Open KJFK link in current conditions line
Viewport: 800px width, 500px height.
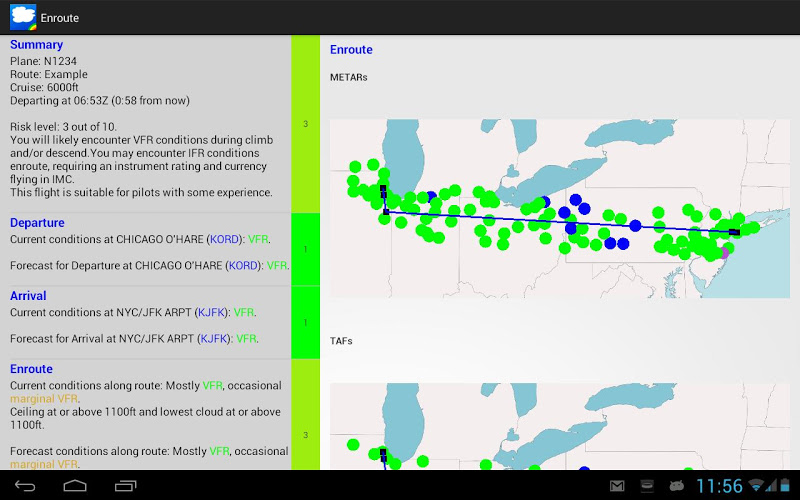click(211, 312)
